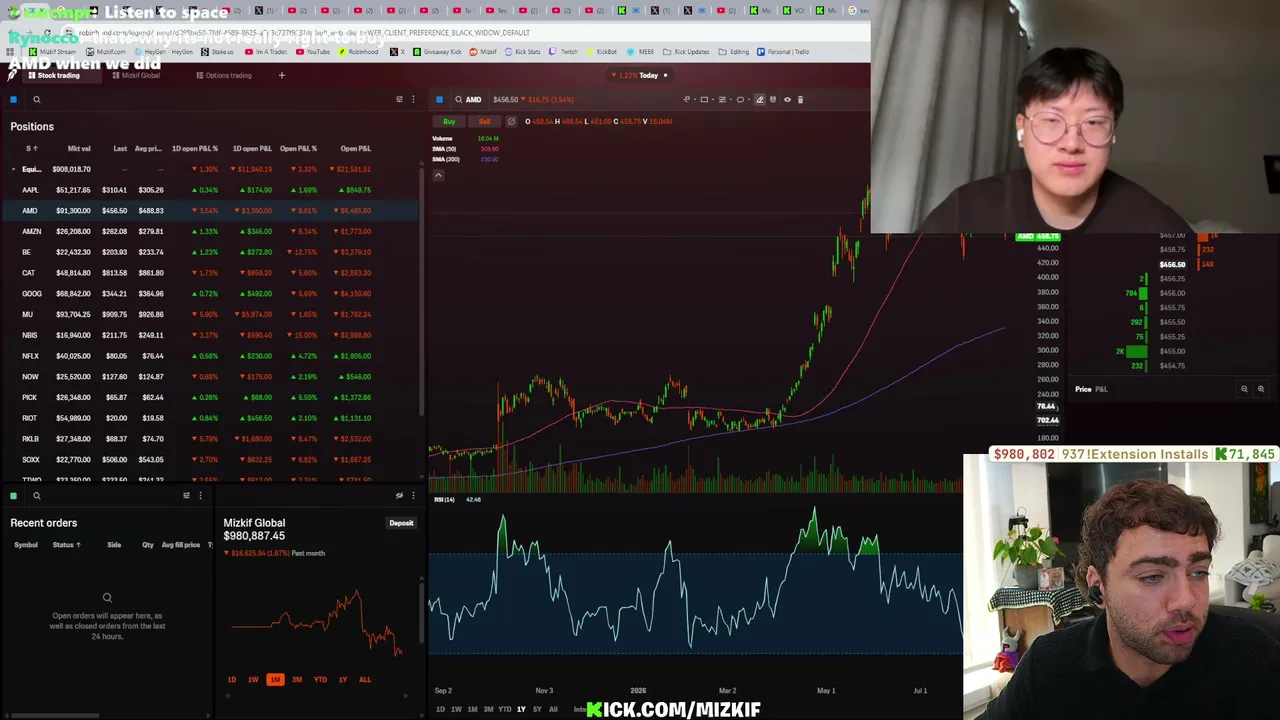The image size is (1280, 720).
Task: Select 1Y range on account chart
Action: coord(343,680)
